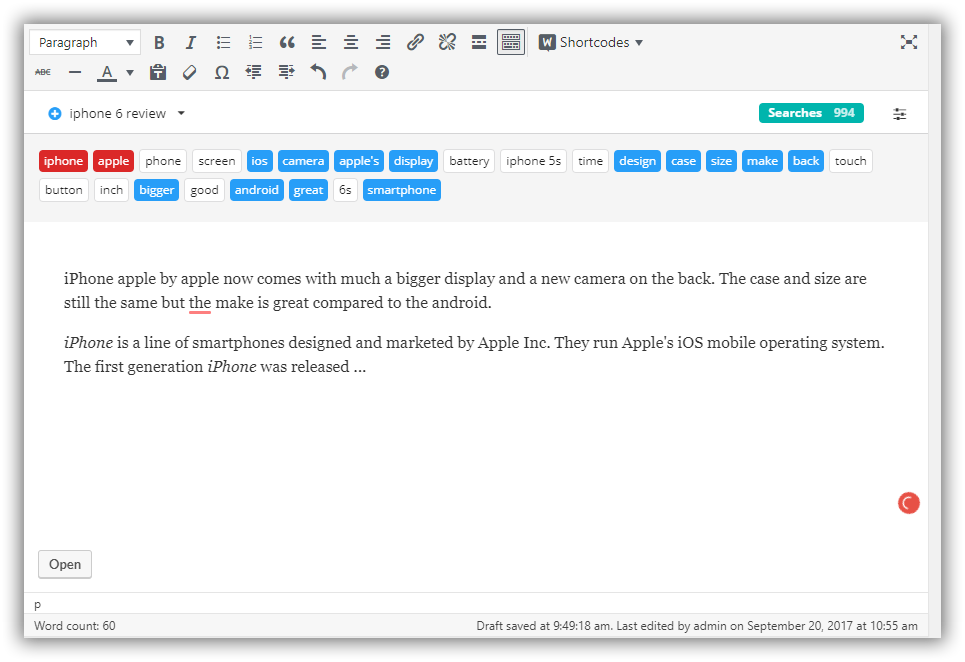
Task: Click the red 'iphone' keyword tag
Action: click(x=63, y=161)
